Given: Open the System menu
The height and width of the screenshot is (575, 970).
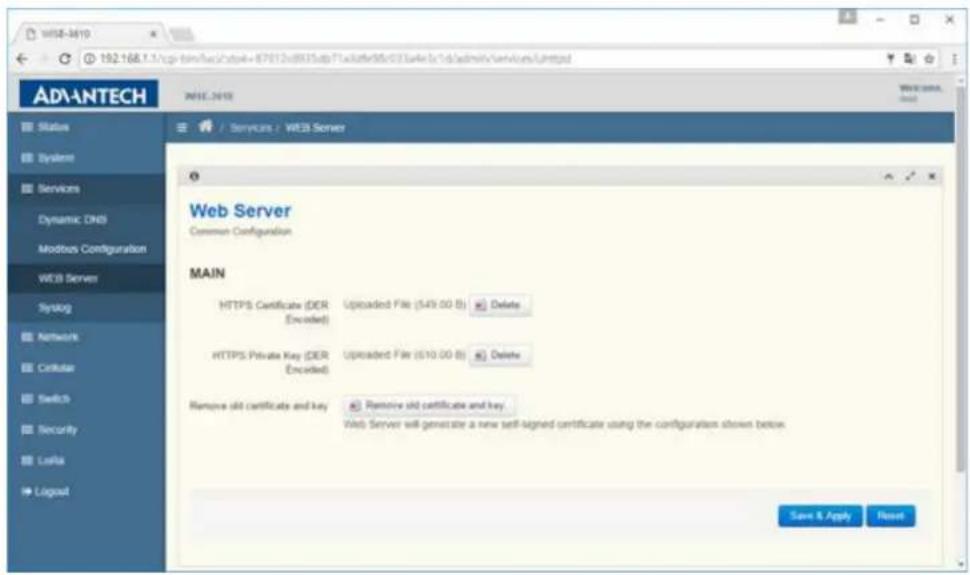Looking at the screenshot, I should (x=86, y=158).
